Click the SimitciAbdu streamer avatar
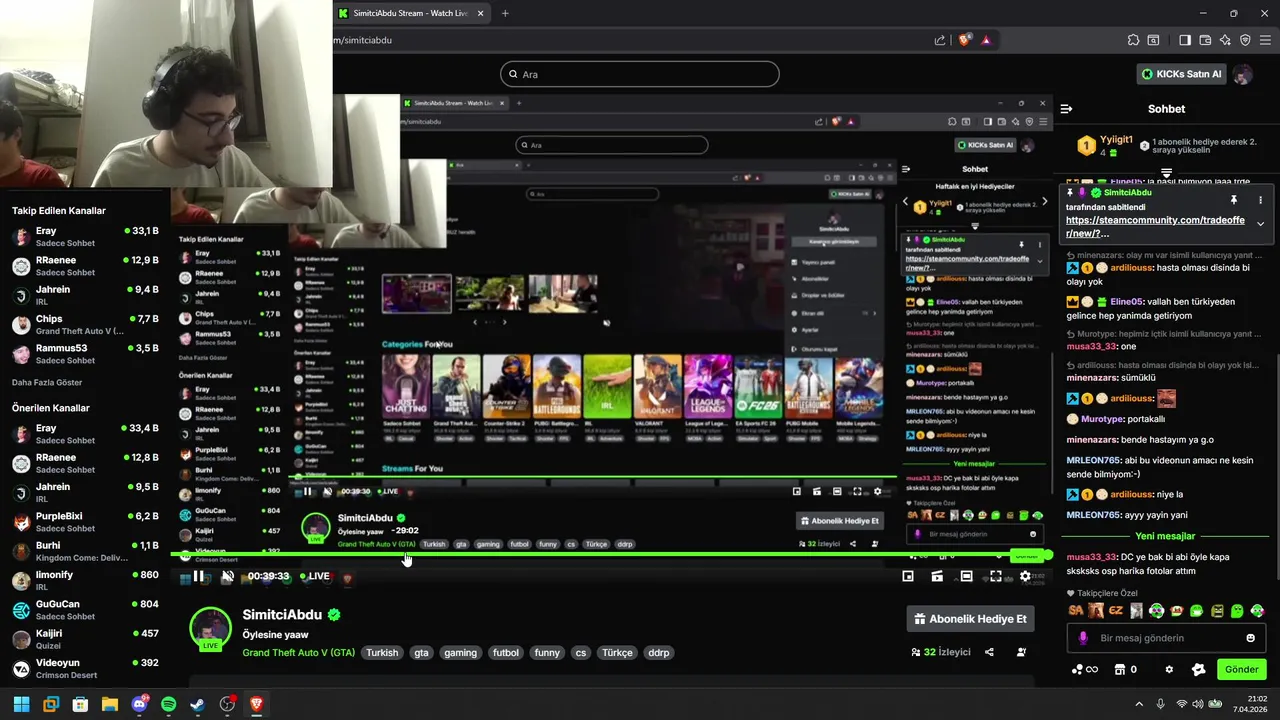This screenshot has height=720, width=1280. pos(210,628)
